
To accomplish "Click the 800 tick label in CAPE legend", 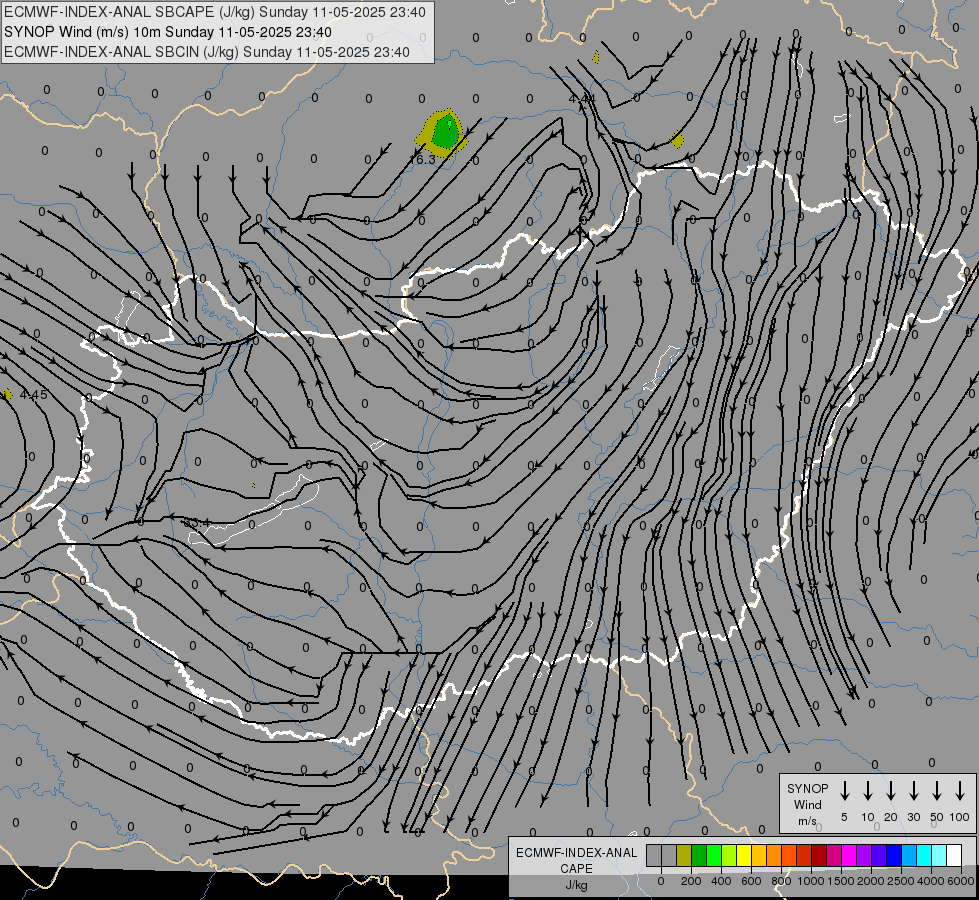I will tap(781, 881).
